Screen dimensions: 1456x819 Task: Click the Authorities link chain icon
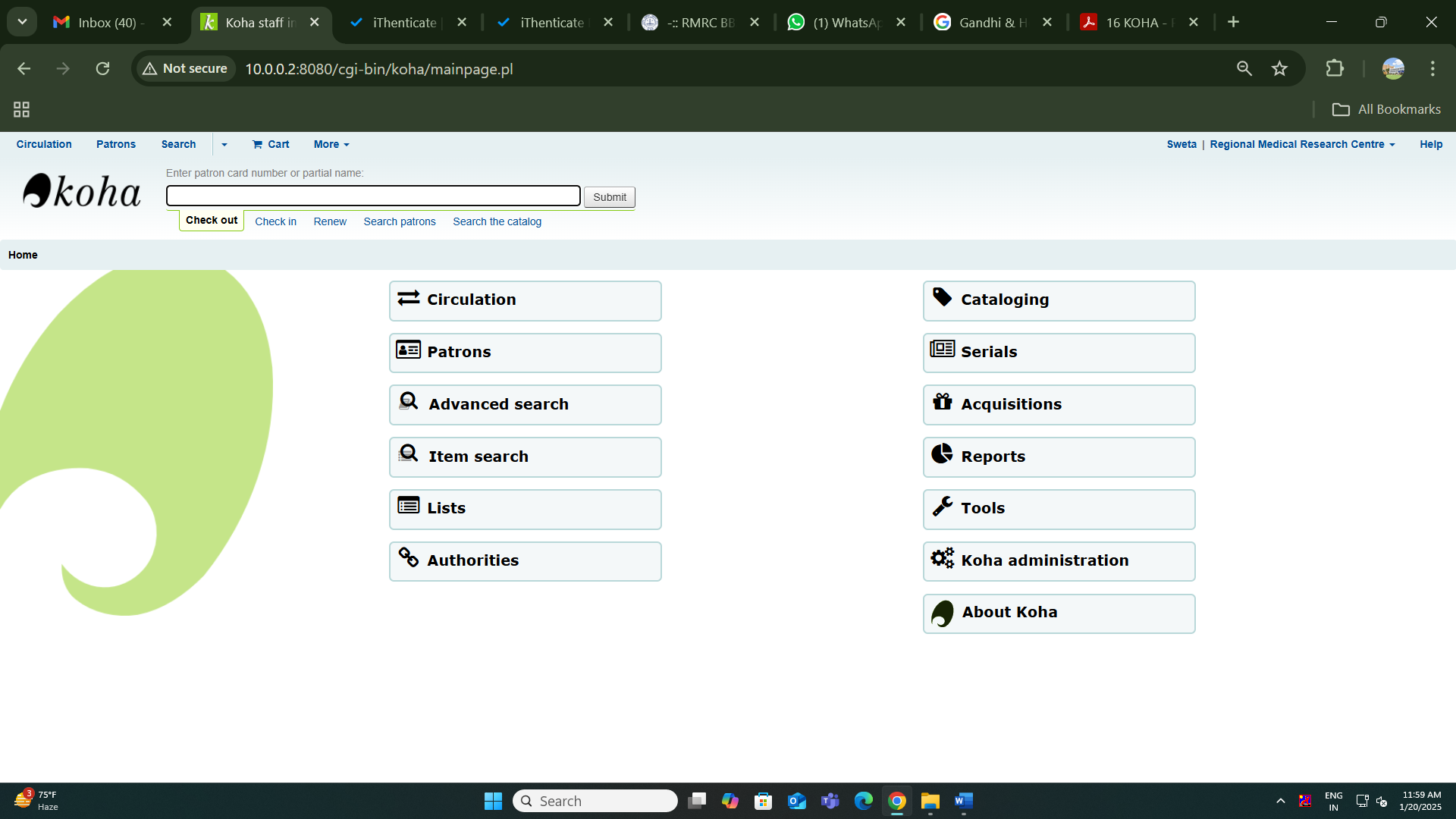[409, 558]
